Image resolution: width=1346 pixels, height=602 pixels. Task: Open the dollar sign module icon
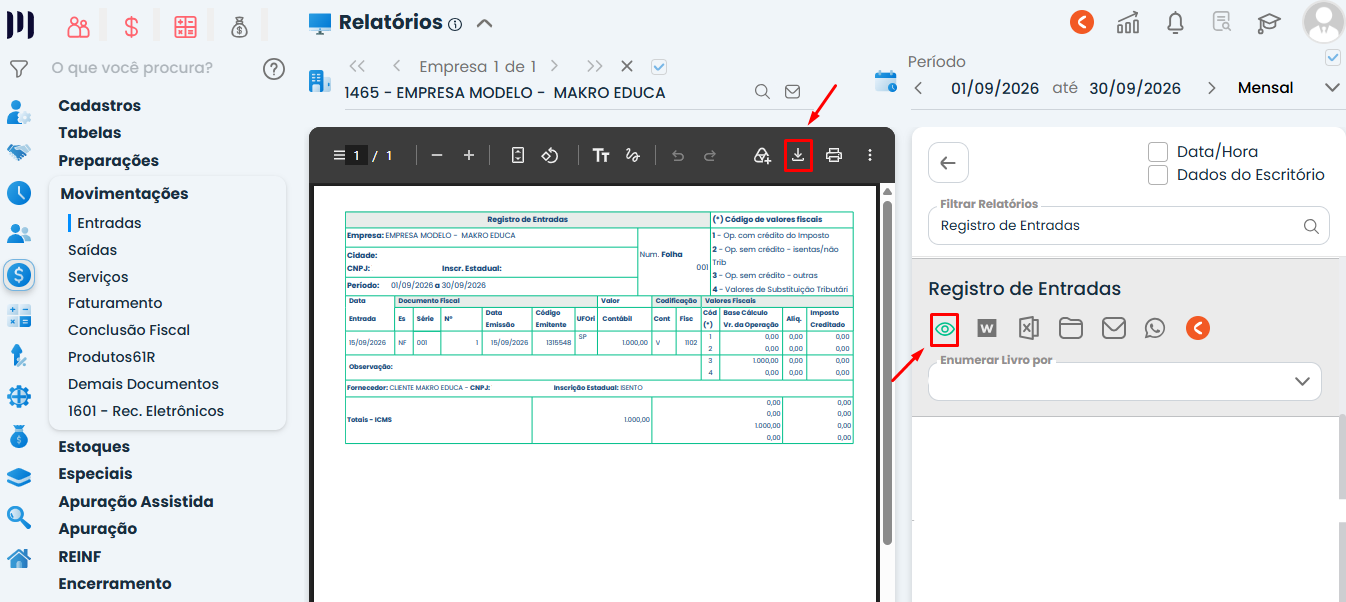click(x=132, y=27)
